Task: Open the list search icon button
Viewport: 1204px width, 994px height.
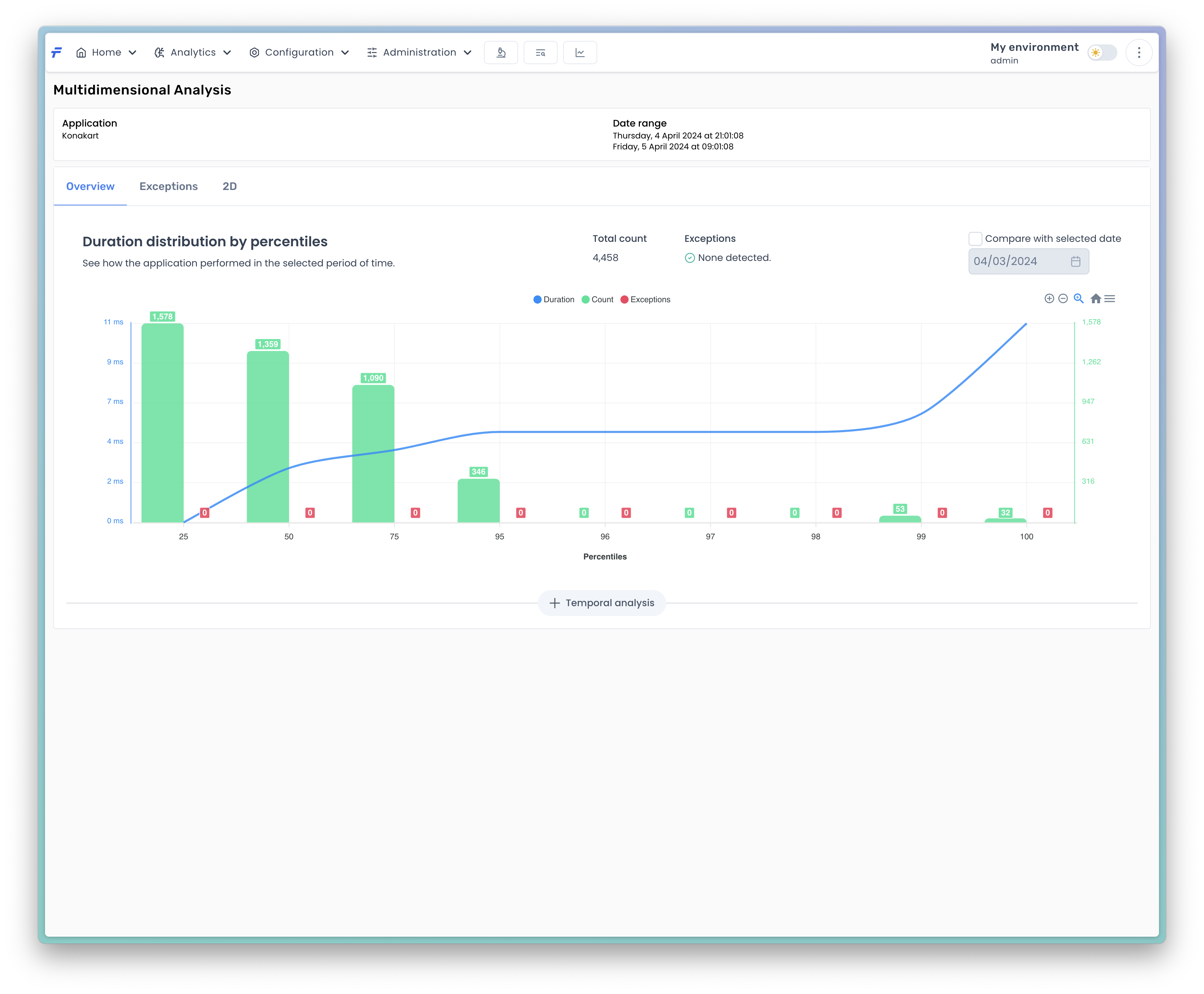Action: [540, 53]
